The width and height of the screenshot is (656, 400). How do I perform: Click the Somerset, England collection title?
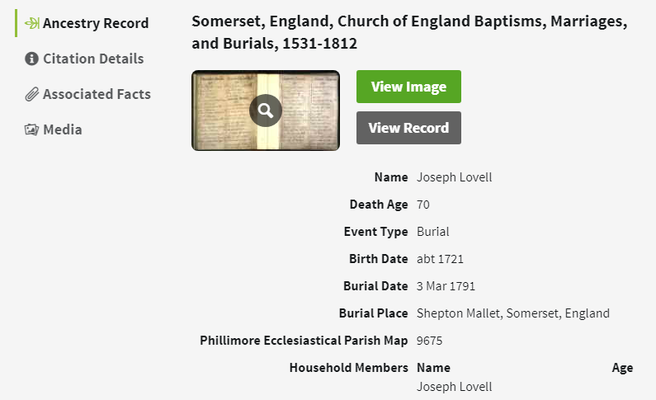point(410,32)
